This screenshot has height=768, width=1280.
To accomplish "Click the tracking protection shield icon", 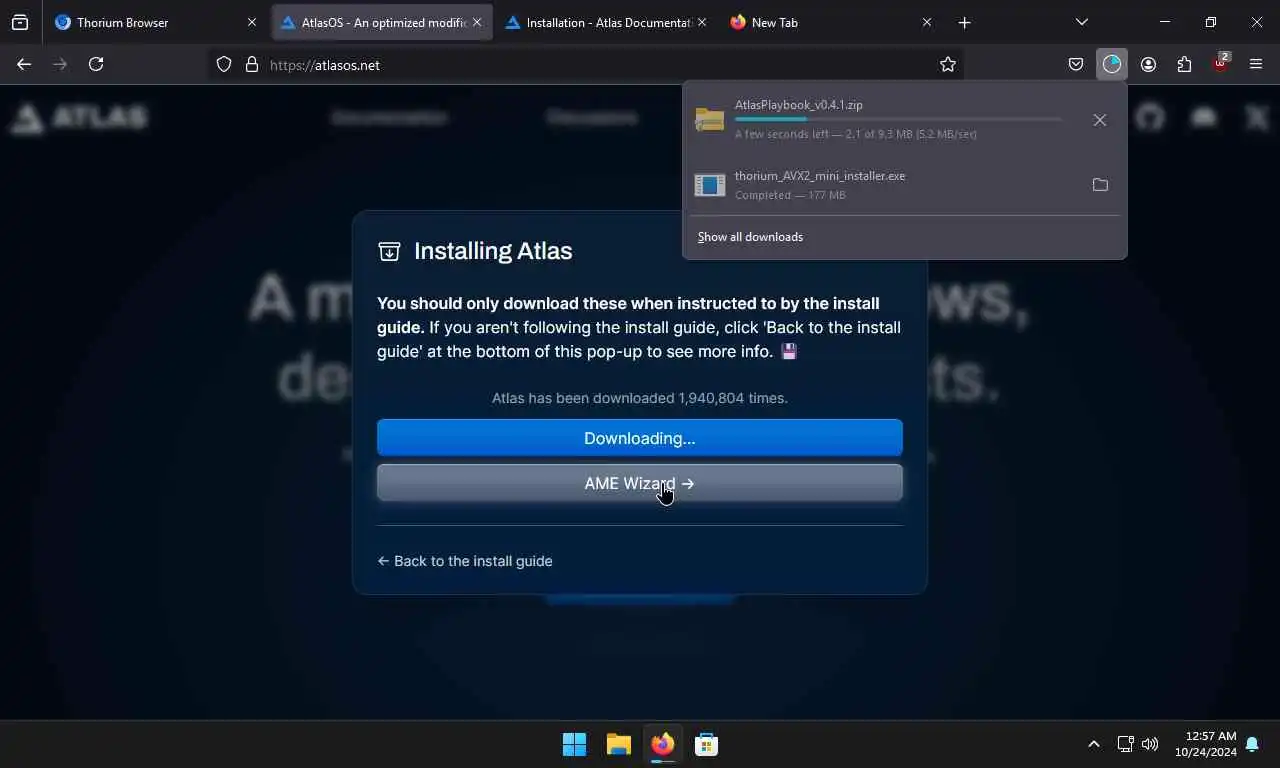I will tap(224, 64).
